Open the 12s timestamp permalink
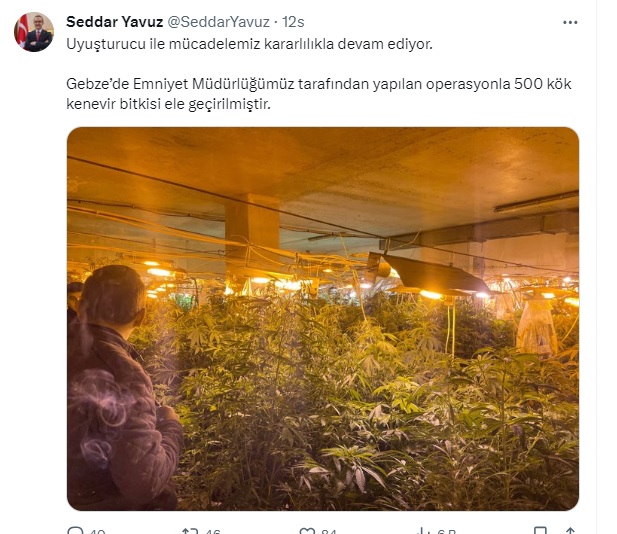 293,22
